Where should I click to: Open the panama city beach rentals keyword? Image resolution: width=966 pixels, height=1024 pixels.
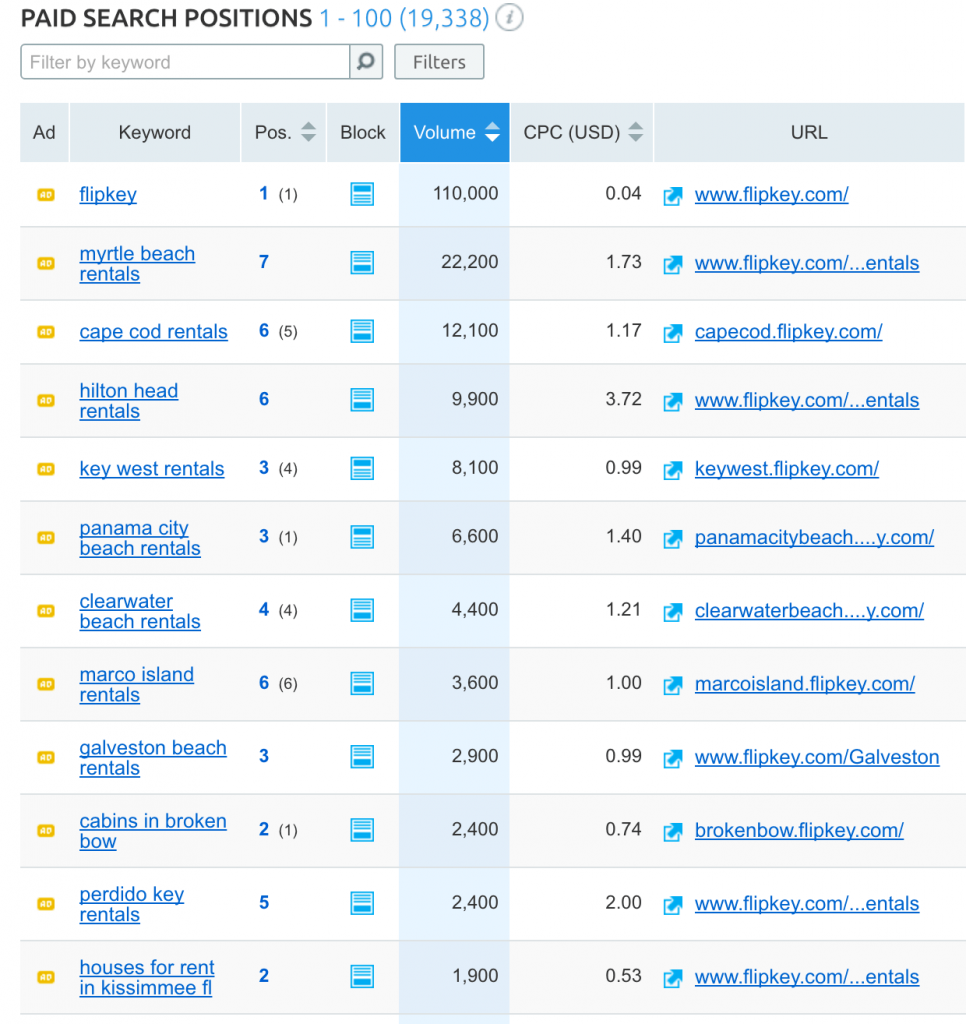pos(140,537)
